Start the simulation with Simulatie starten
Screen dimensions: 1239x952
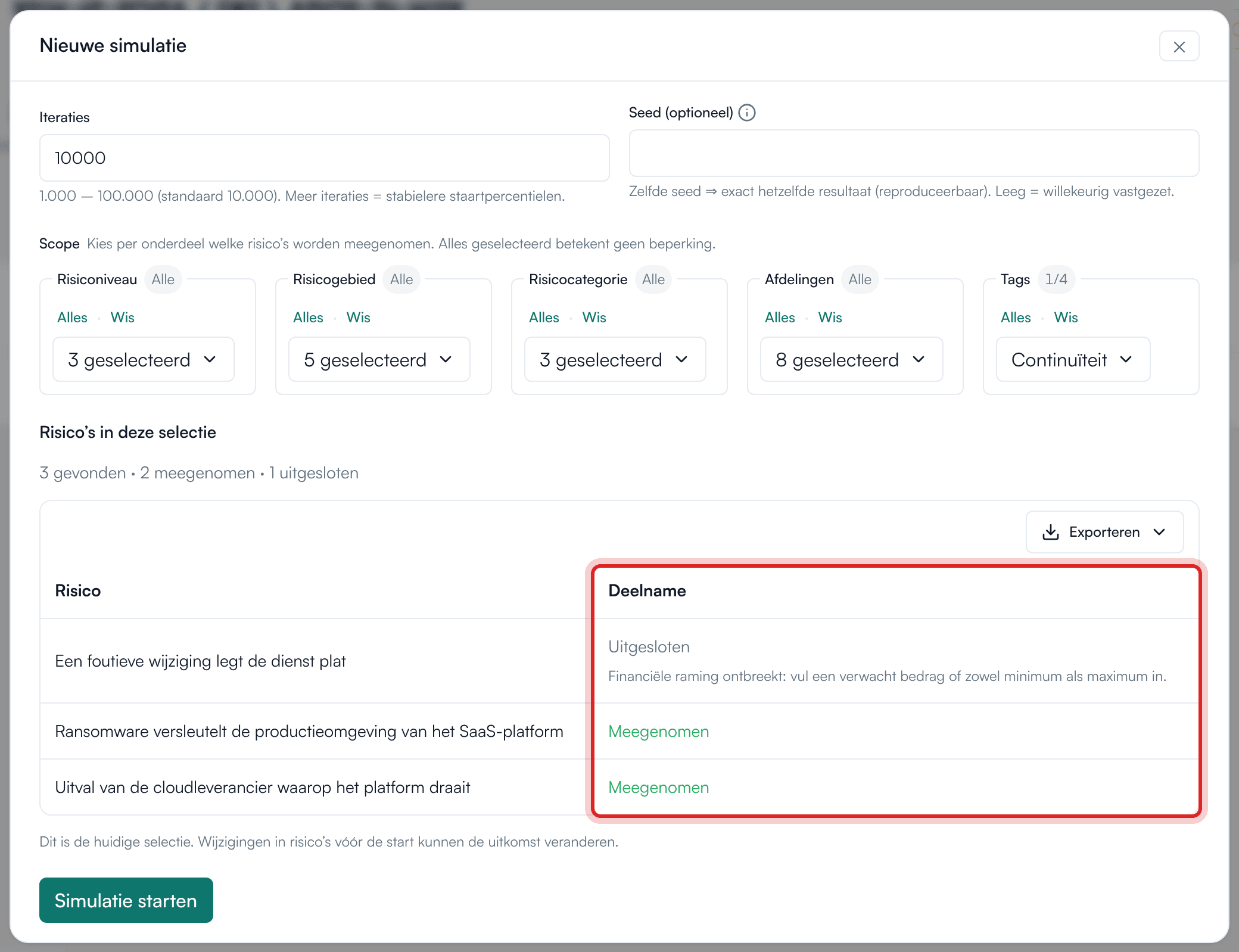pos(126,900)
